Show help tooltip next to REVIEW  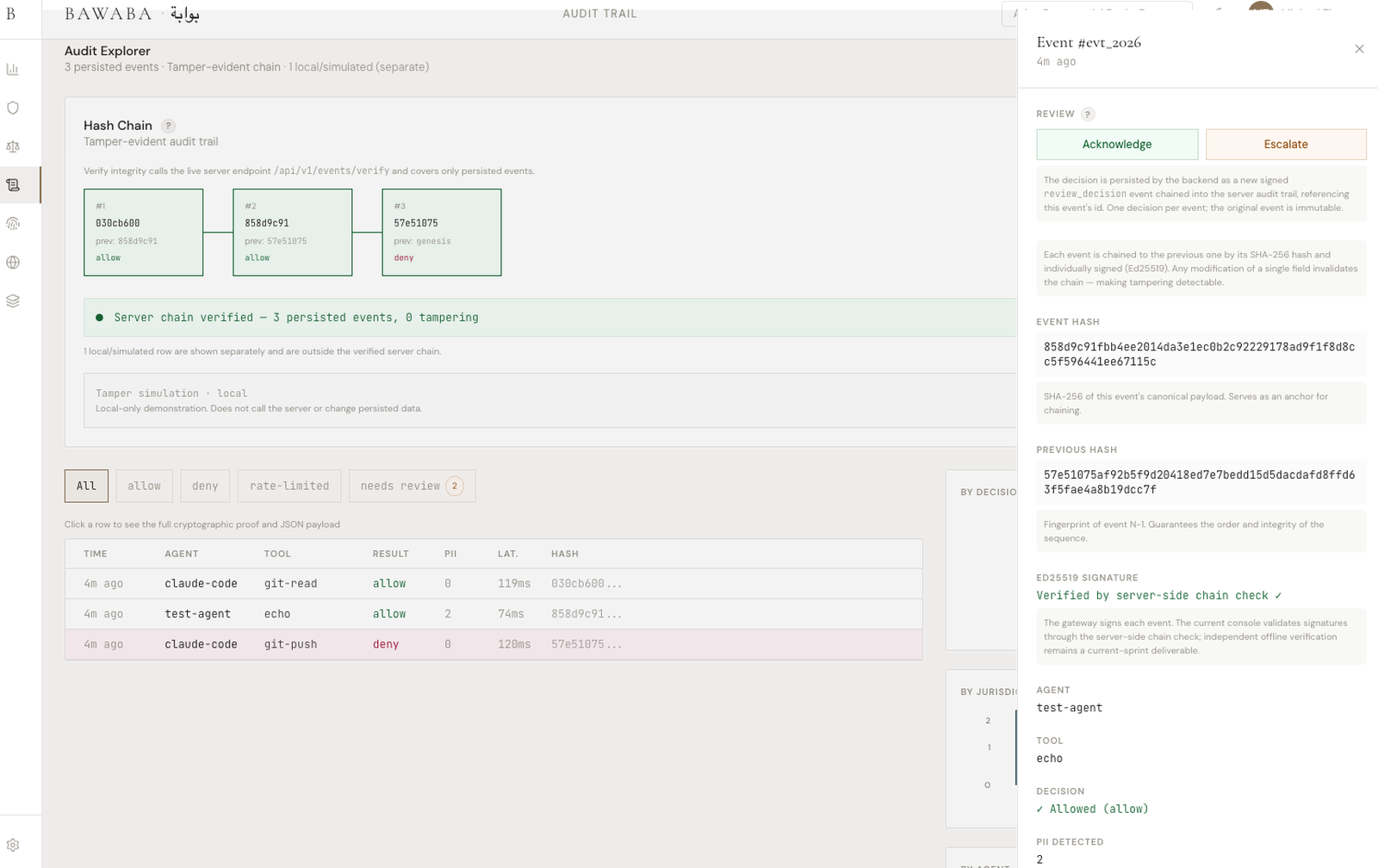[1088, 115]
